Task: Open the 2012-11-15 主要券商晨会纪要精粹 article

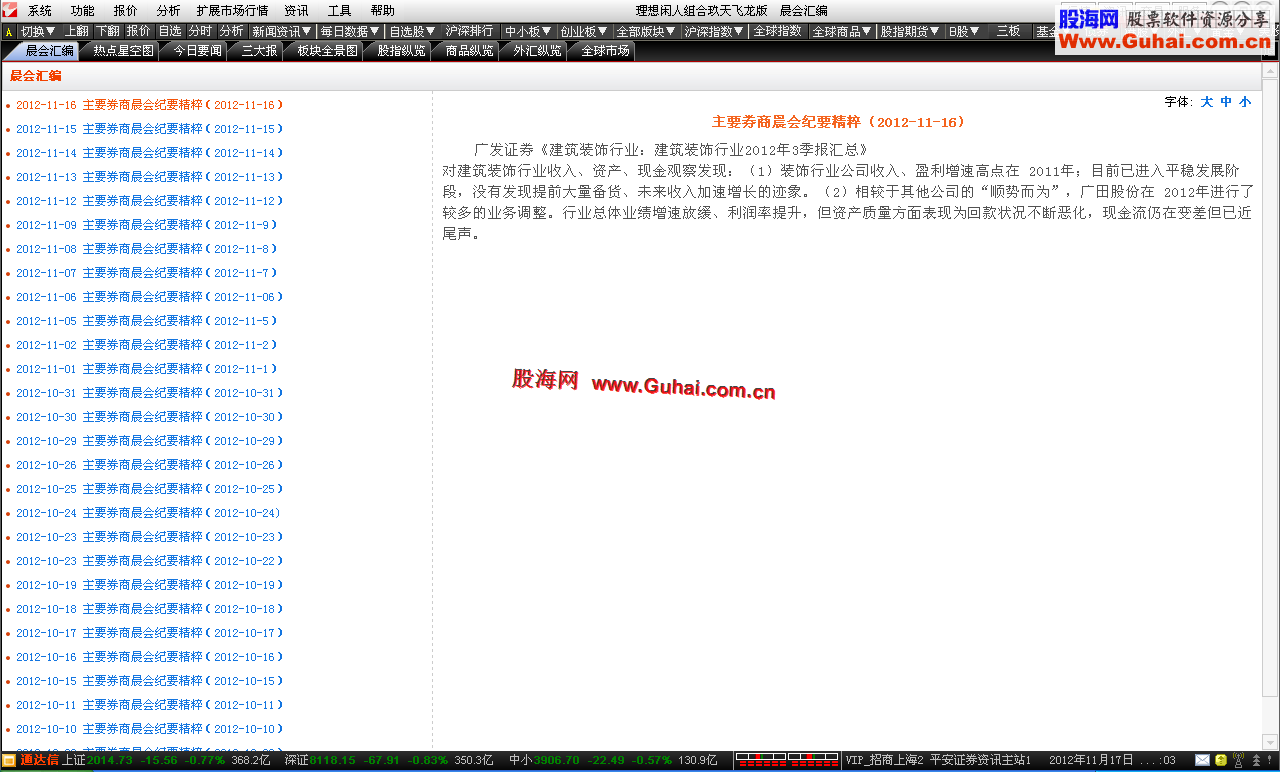Action: point(150,129)
